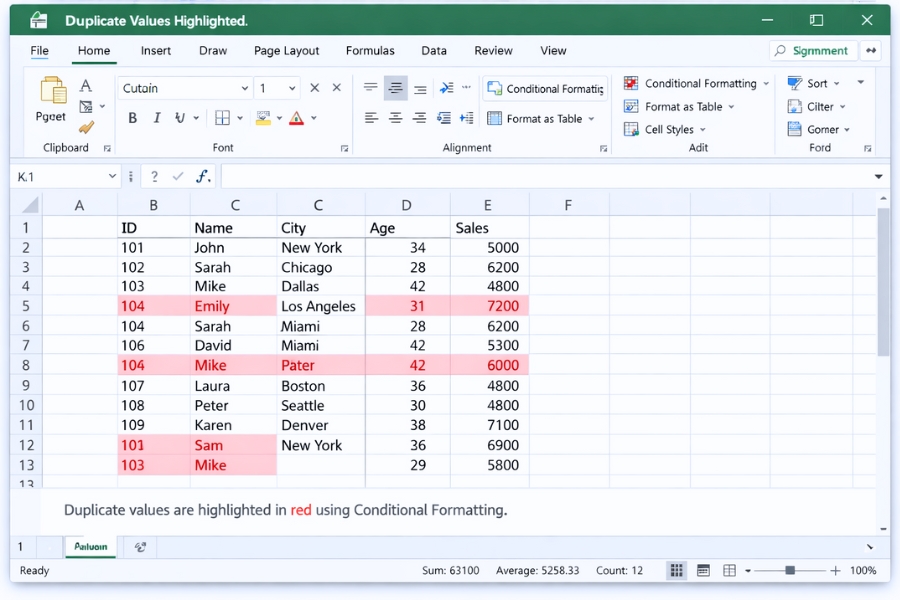Click the Normal view icon in status bar
Image resolution: width=900 pixels, height=600 pixels.
[676, 570]
